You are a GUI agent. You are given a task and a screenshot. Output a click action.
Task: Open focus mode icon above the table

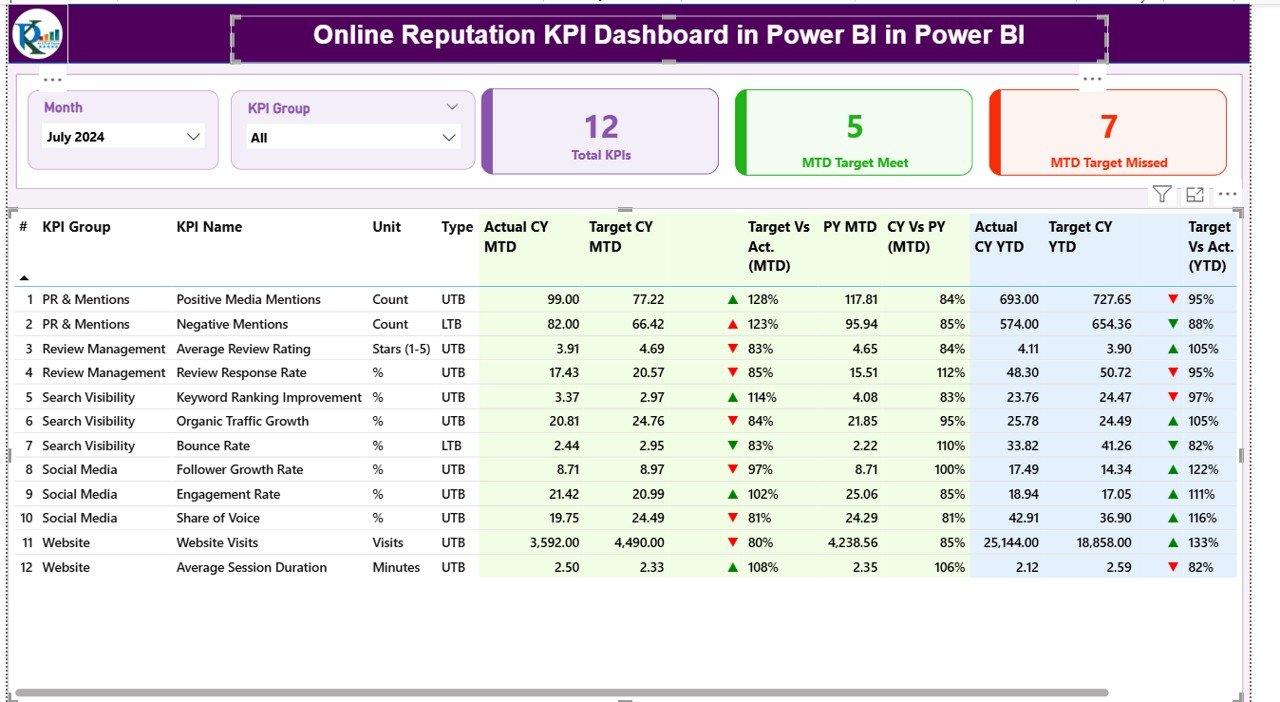pos(1194,194)
